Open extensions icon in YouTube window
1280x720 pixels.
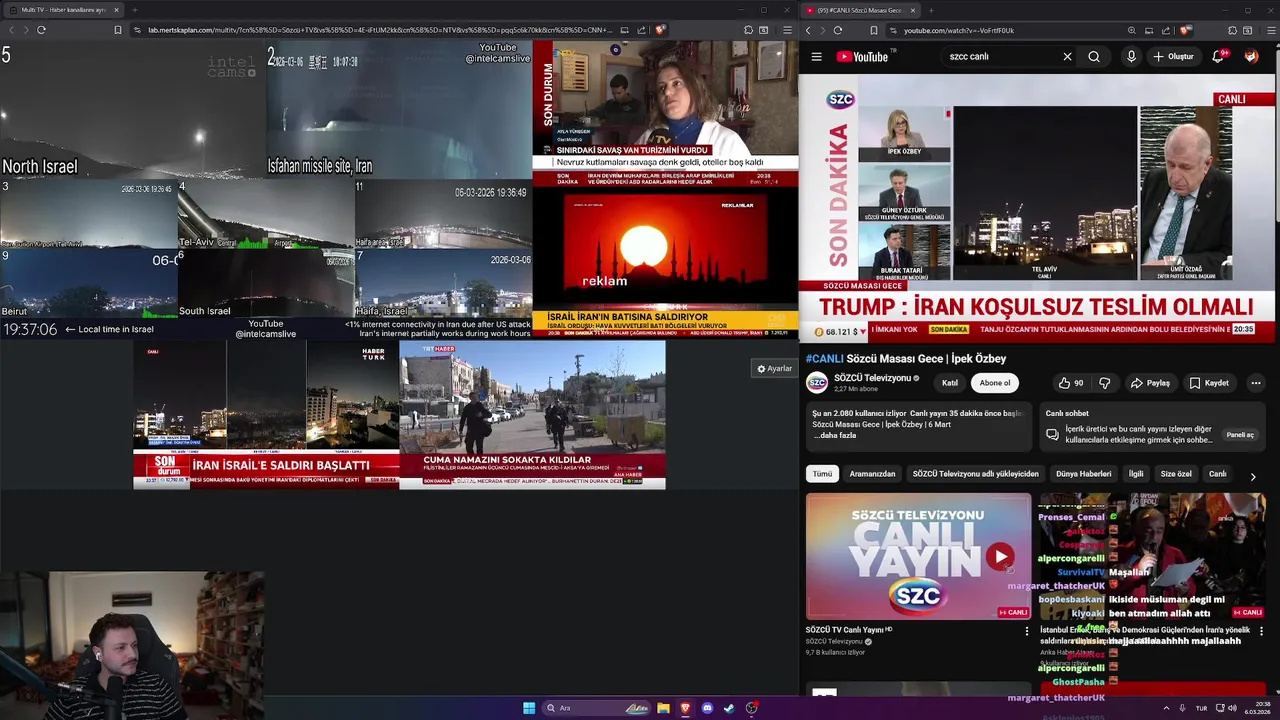[1232, 31]
